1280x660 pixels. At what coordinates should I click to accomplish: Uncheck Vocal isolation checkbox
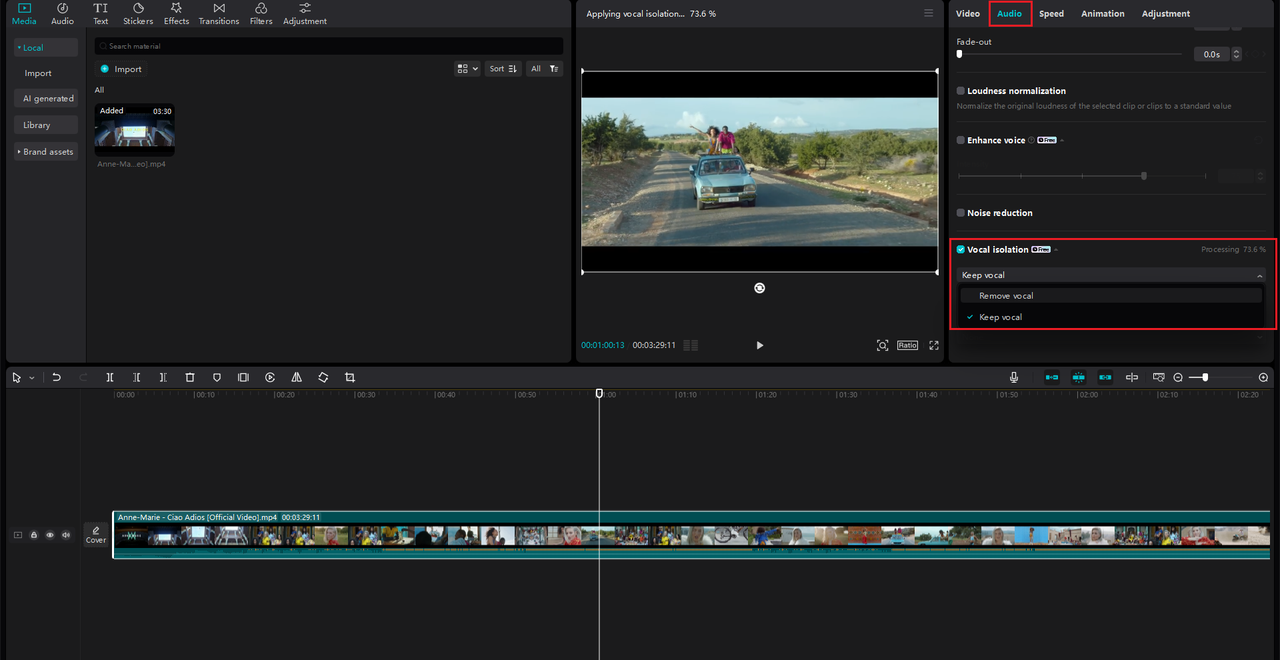point(961,250)
